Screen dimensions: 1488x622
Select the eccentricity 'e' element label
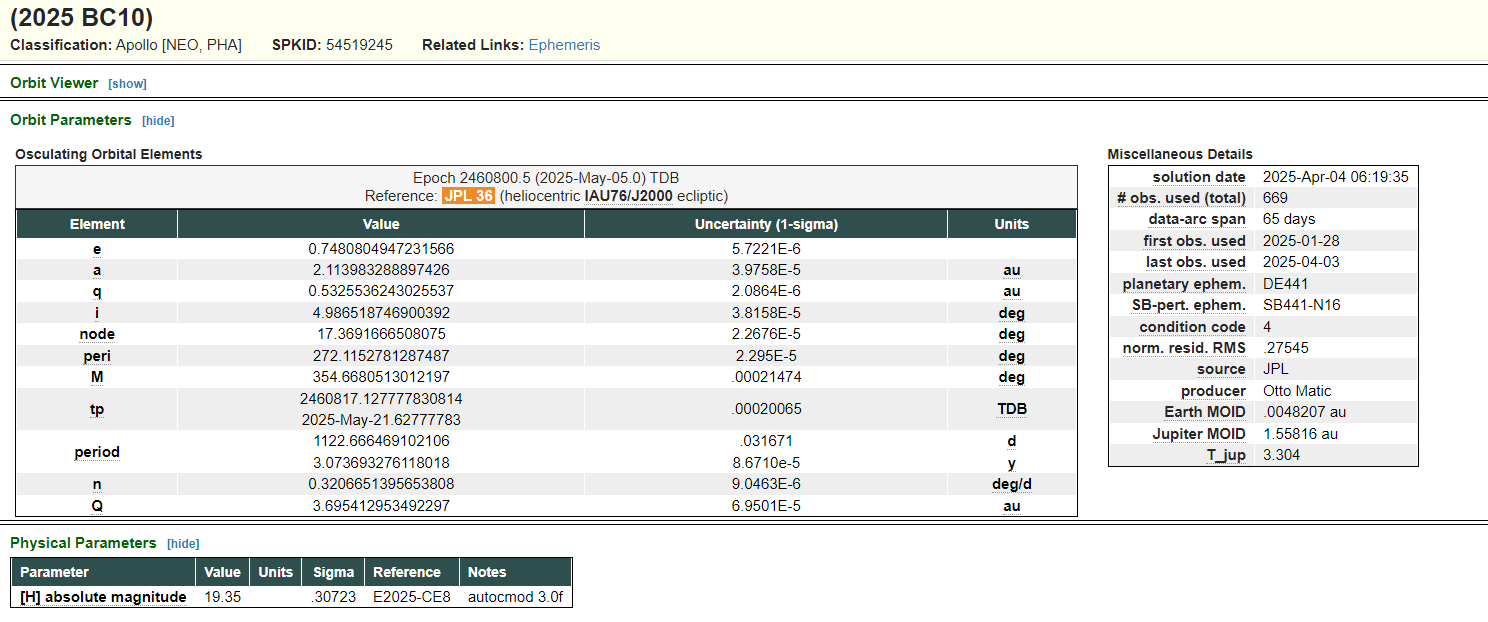(x=97, y=249)
